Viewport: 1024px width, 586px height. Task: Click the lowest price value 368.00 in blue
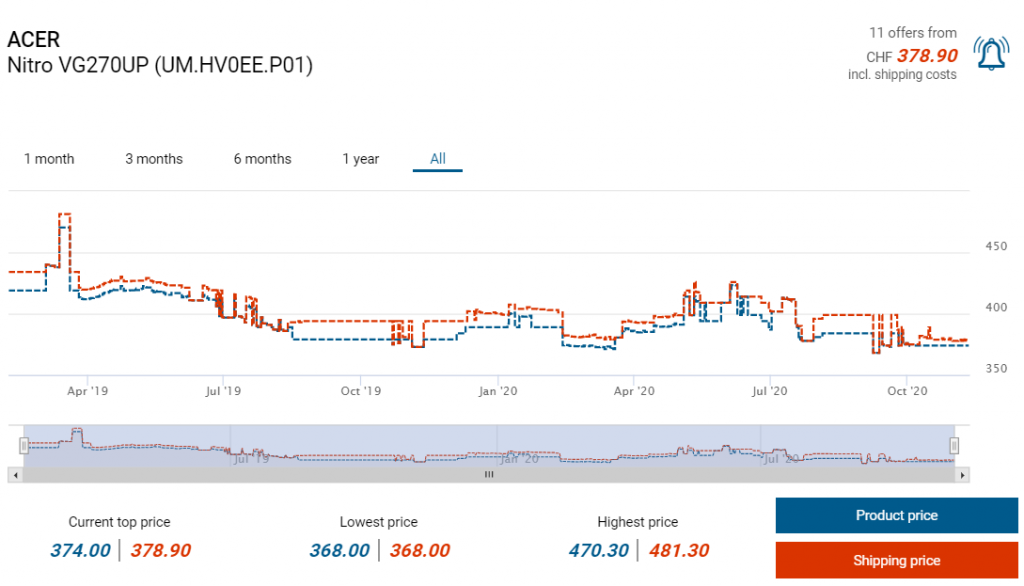click(x=339, y=551)
